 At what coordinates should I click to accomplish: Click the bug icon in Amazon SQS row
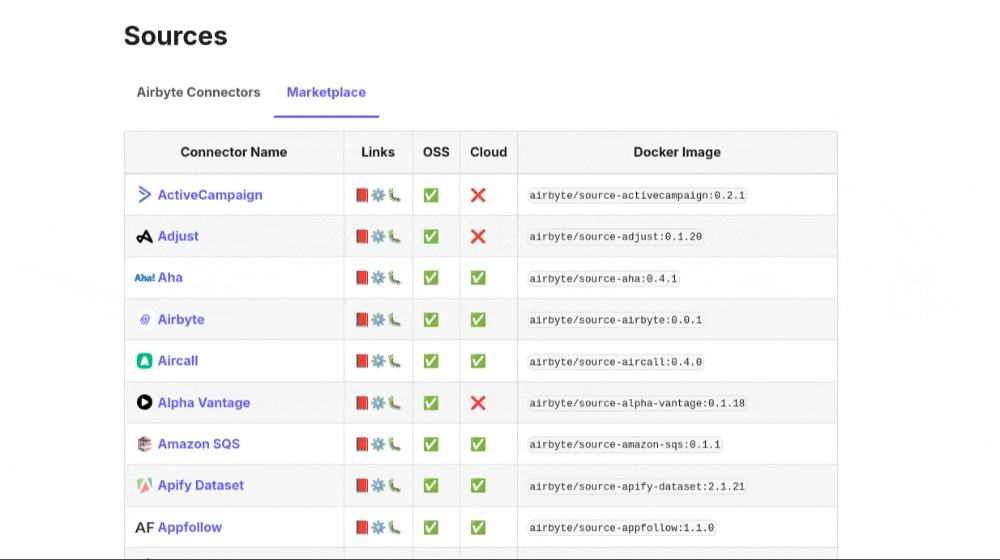(395, 445)
